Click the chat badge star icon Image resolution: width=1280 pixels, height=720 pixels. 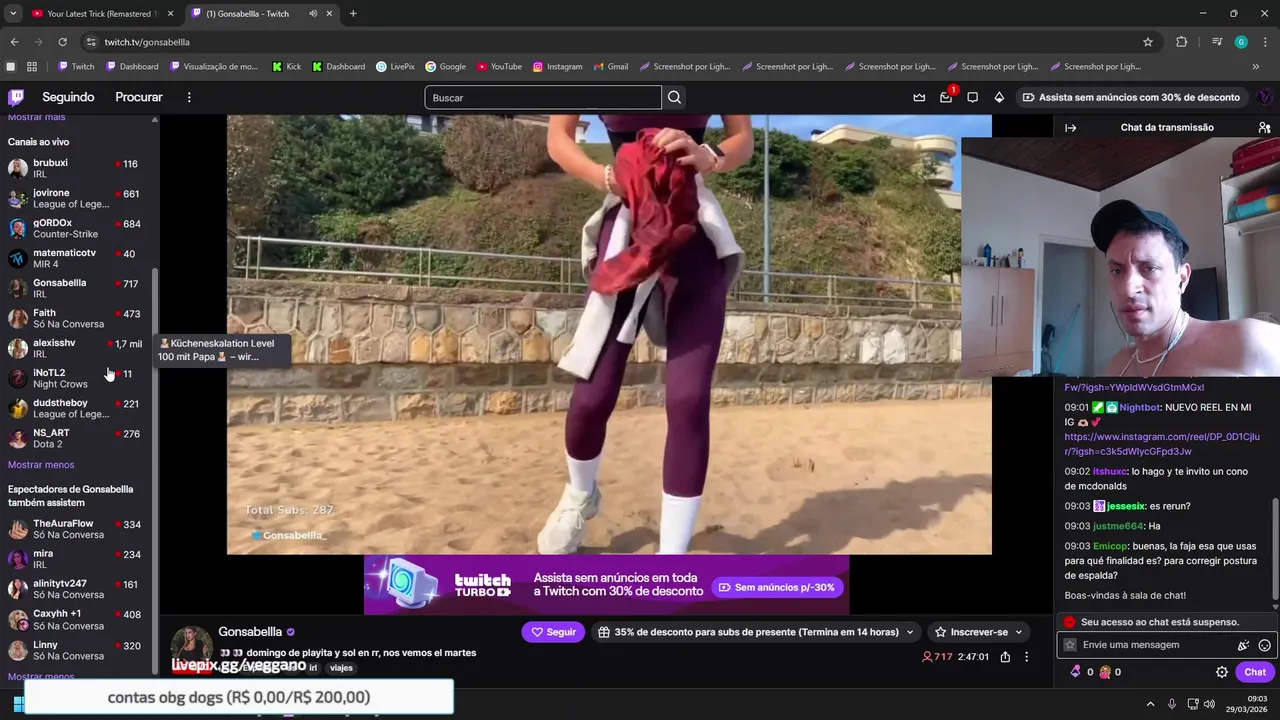1070,645
